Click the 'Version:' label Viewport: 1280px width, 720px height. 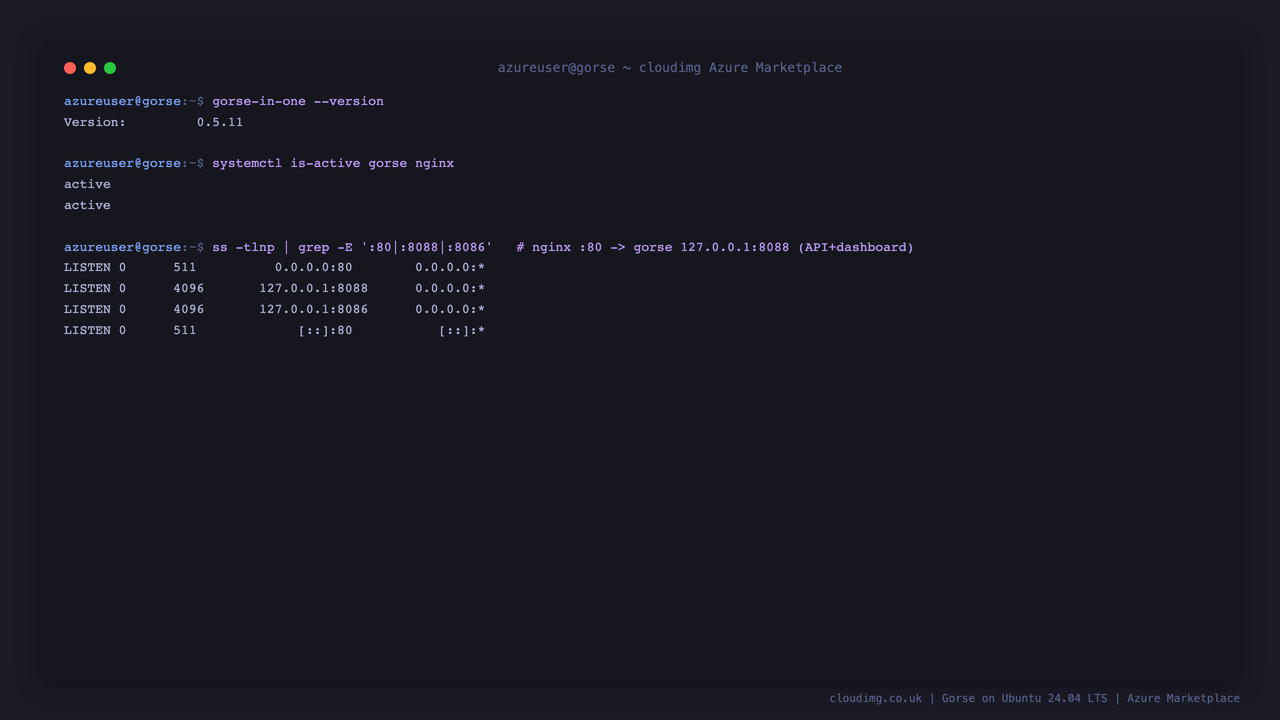coord(95,122)
